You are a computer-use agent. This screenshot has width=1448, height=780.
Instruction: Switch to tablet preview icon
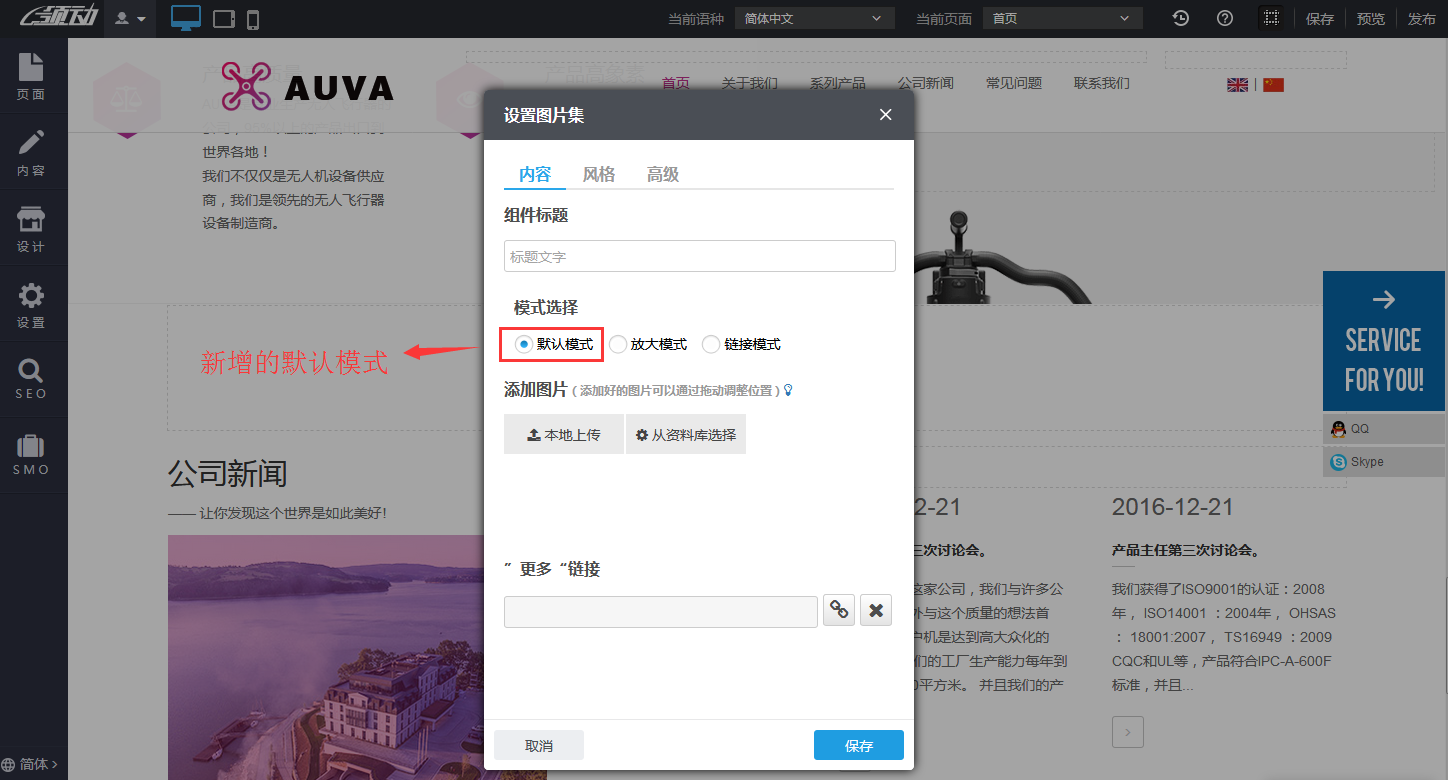coord(224,19)
